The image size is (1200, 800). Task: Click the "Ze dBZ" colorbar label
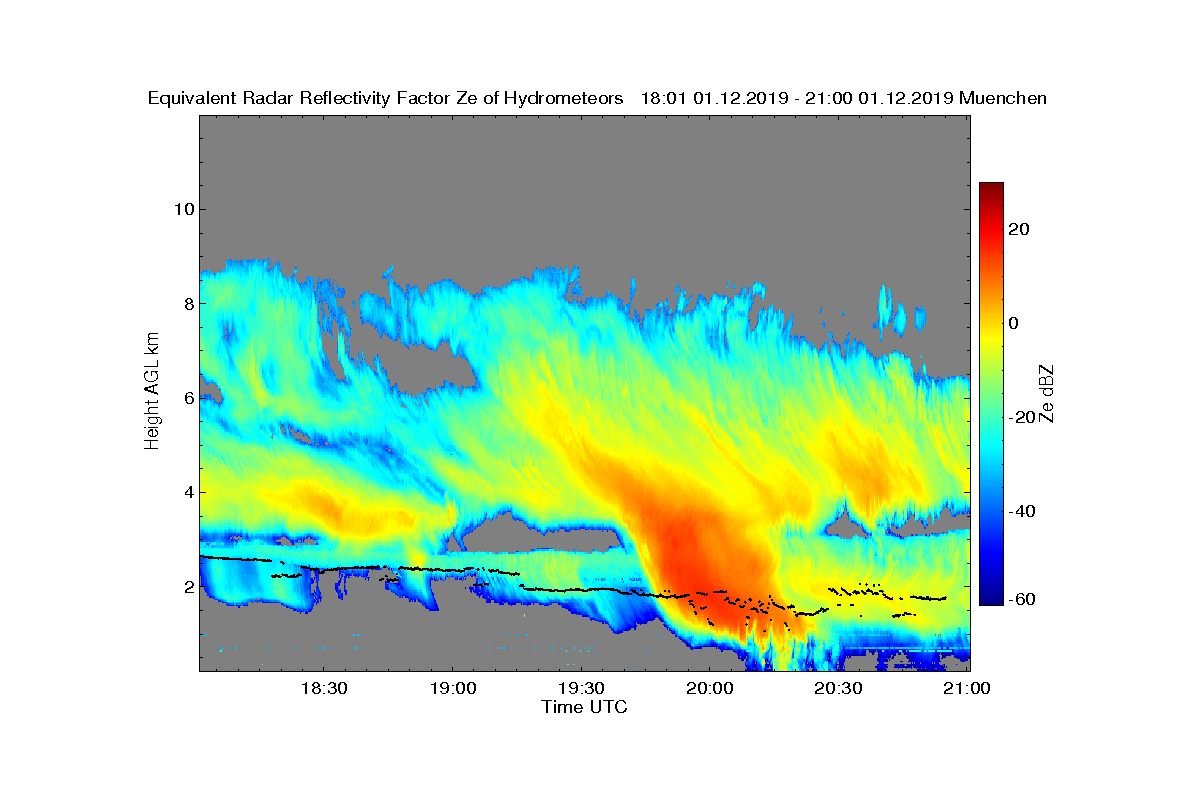click(x=1047, y=392)
